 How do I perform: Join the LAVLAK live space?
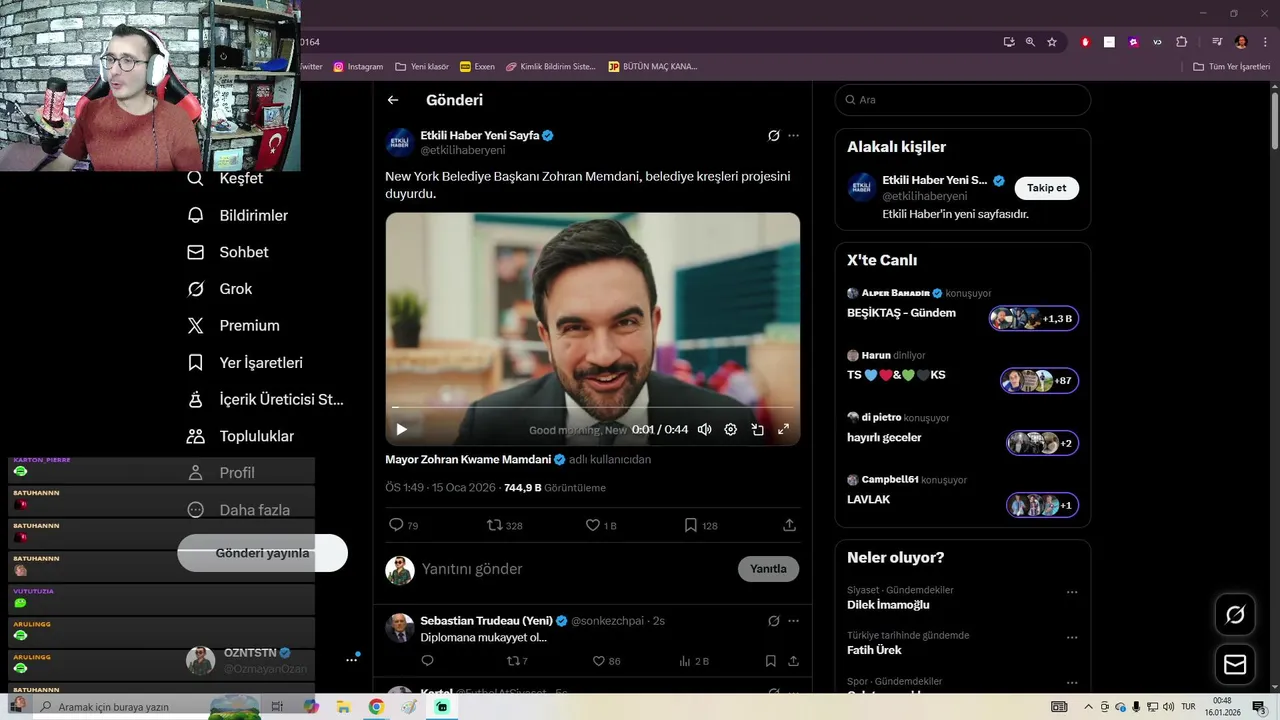coord(1042,505)
